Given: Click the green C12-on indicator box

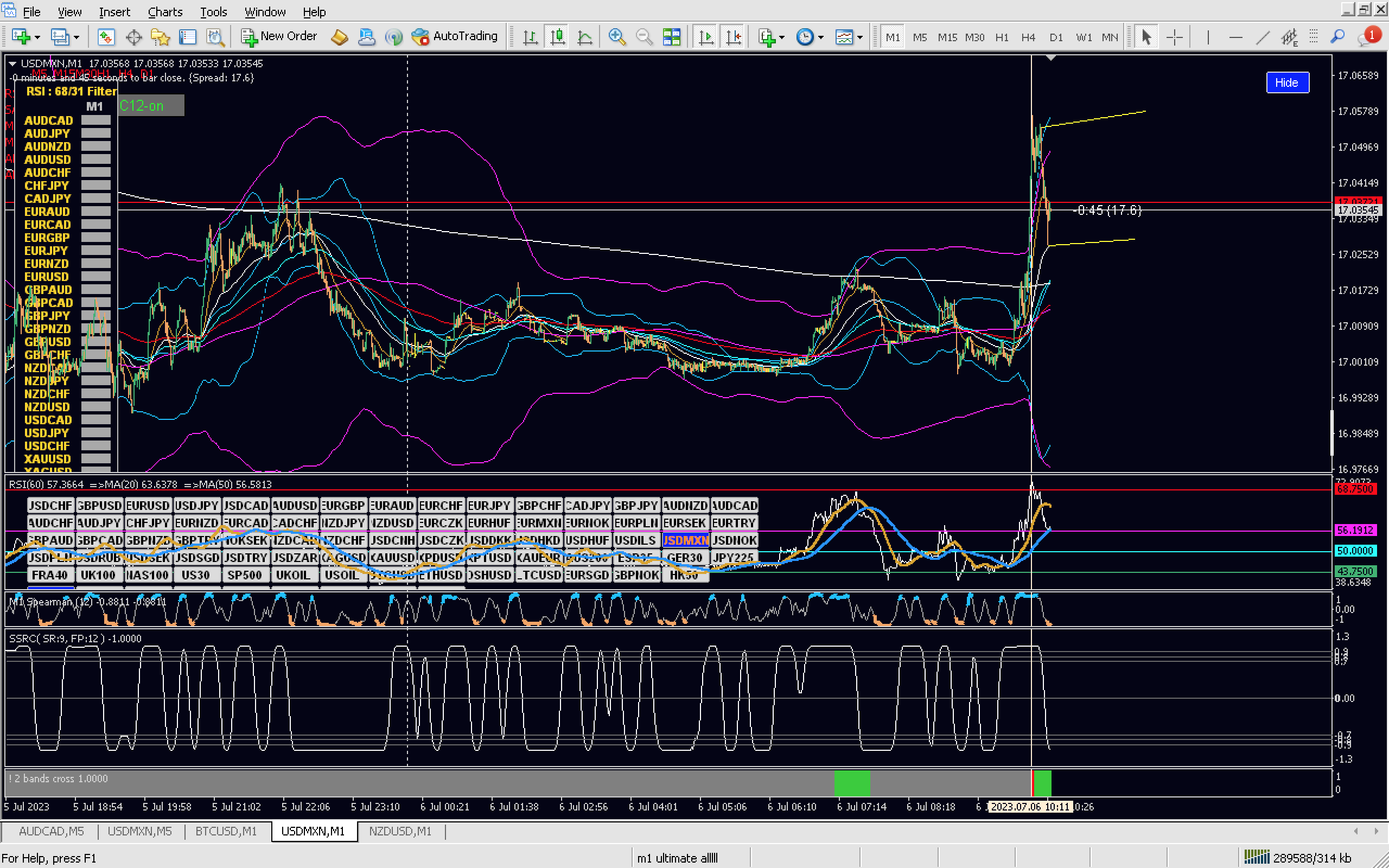Looking at the screenshot, I should [x=151, y=106].
